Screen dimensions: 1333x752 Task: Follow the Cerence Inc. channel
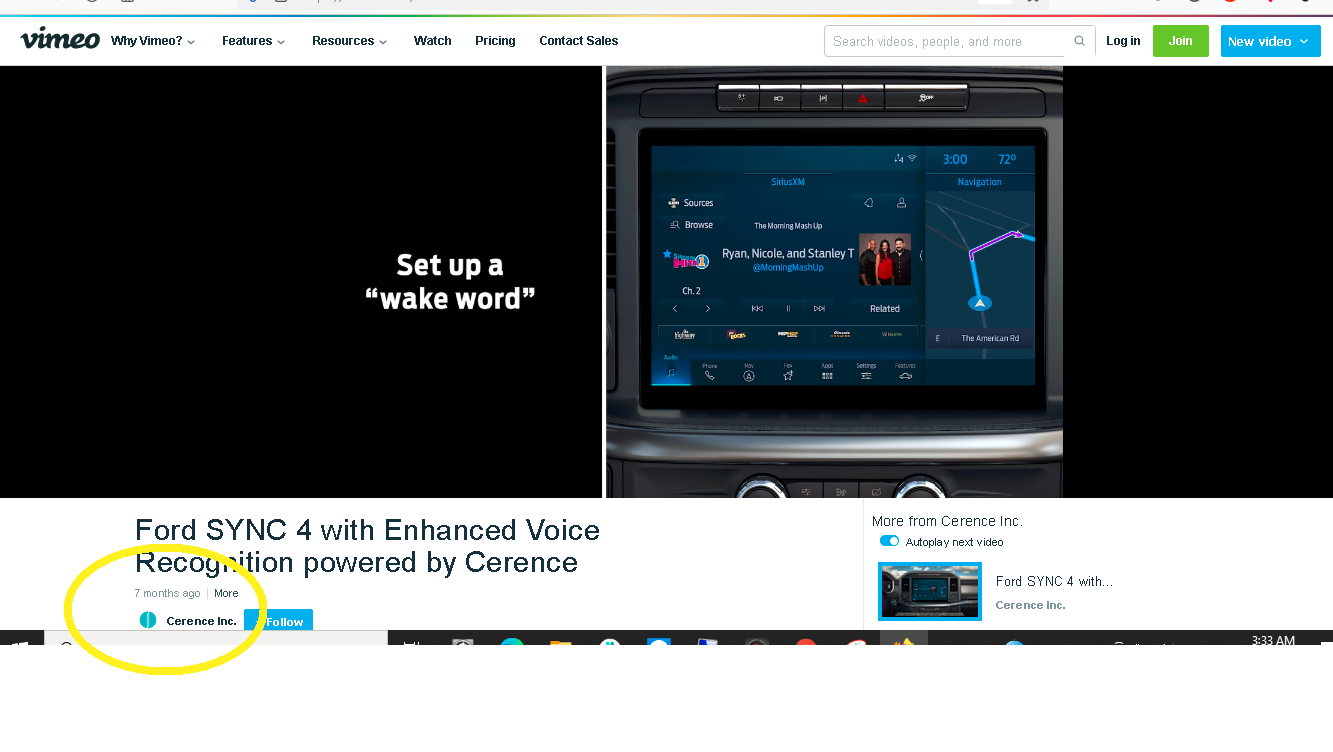click(280, 621)
